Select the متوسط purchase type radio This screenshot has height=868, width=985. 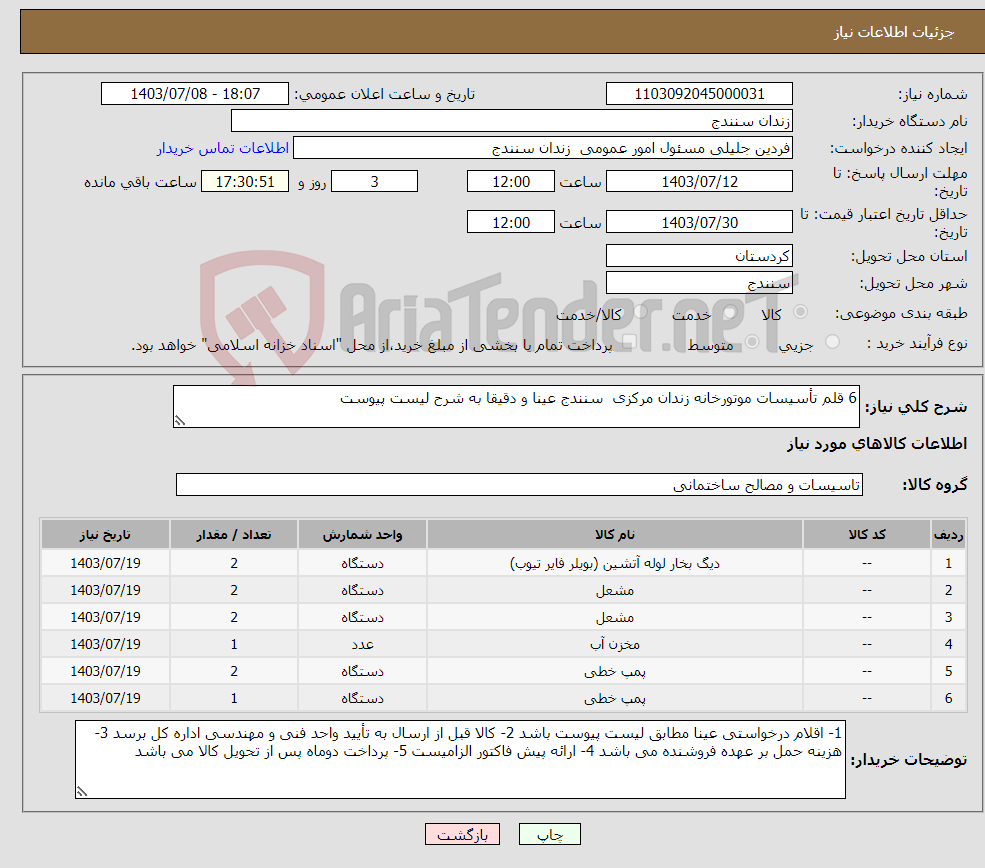(x=752, y=342)
